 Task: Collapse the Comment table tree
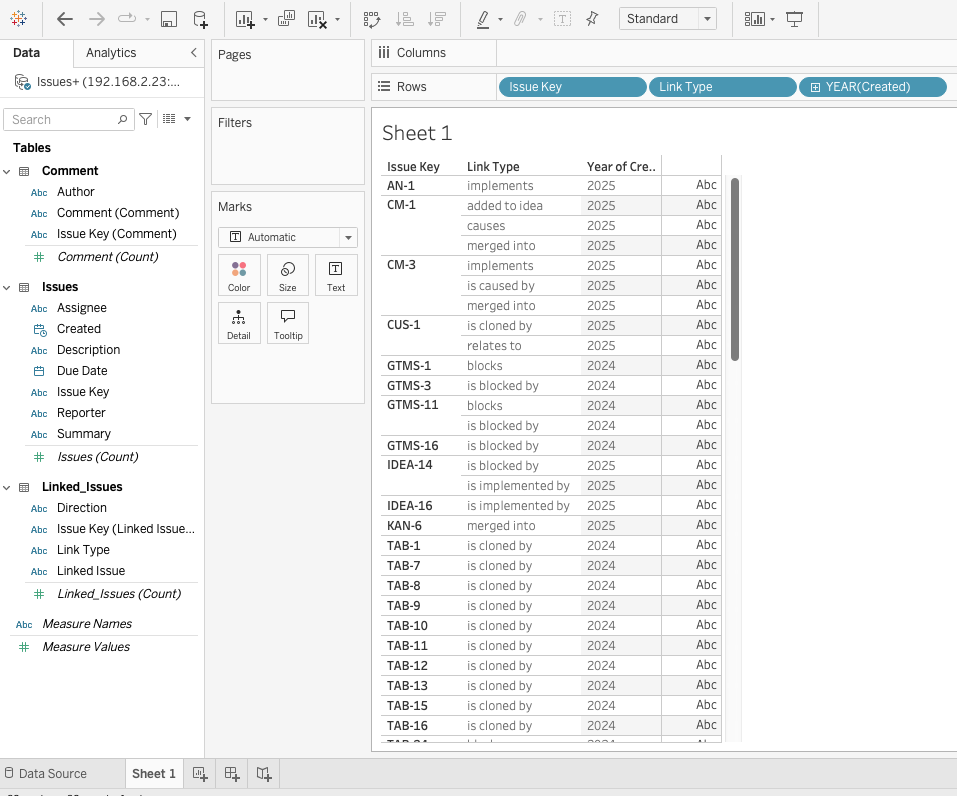pos(7,172)
